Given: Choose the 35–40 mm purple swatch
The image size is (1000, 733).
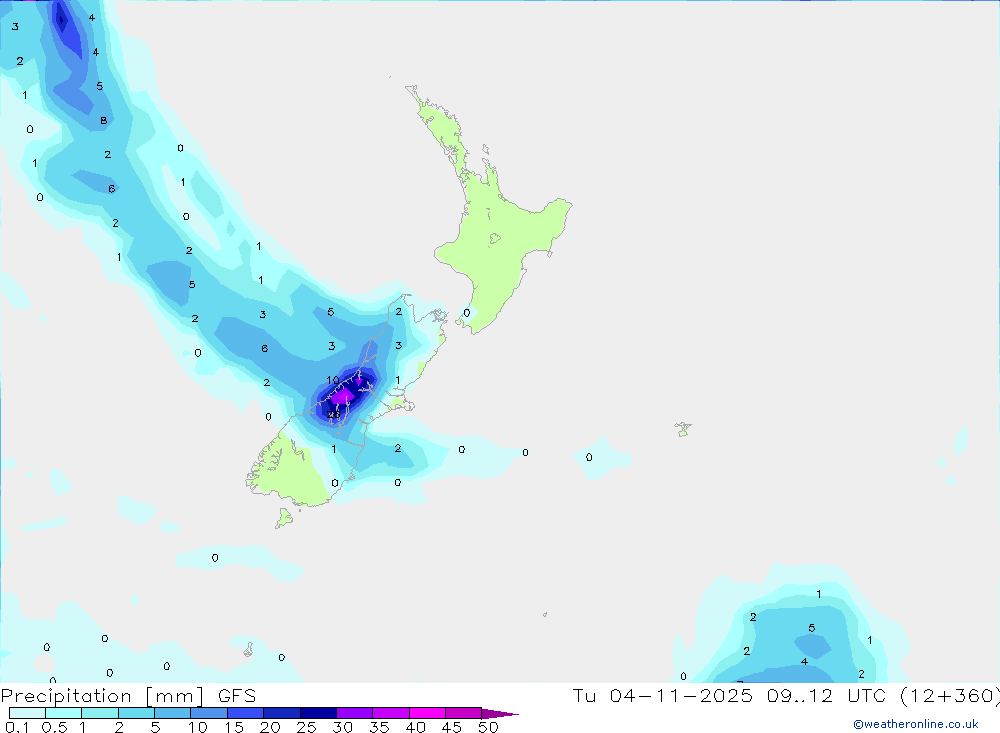Looking at the screenshot, I should click(390, 713).
